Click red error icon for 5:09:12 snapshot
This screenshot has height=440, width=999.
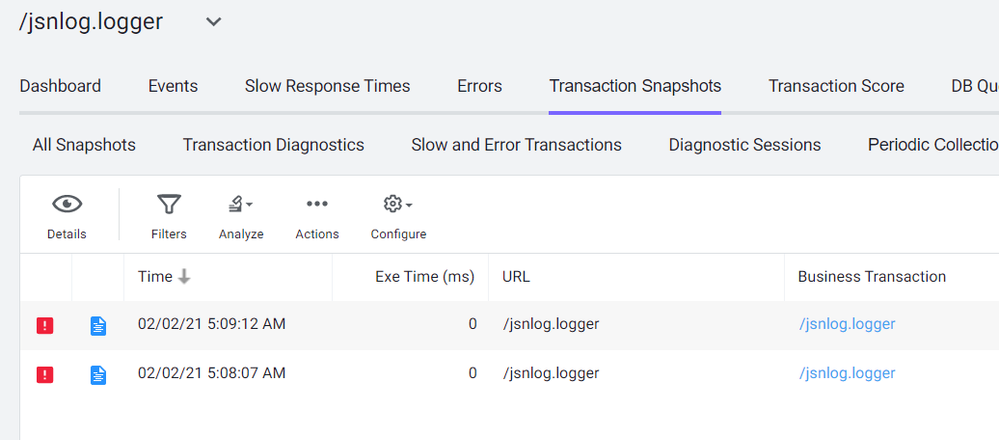[x=45, y=325]
